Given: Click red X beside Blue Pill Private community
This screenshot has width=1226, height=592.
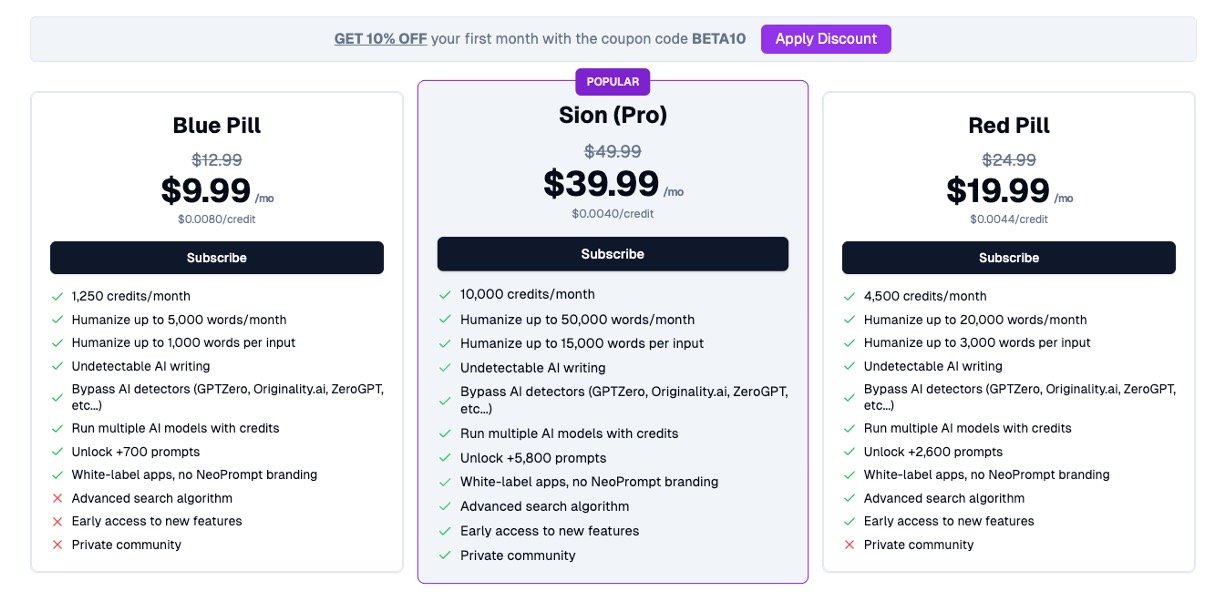Looking at the screenshot, I should (57, 545).
